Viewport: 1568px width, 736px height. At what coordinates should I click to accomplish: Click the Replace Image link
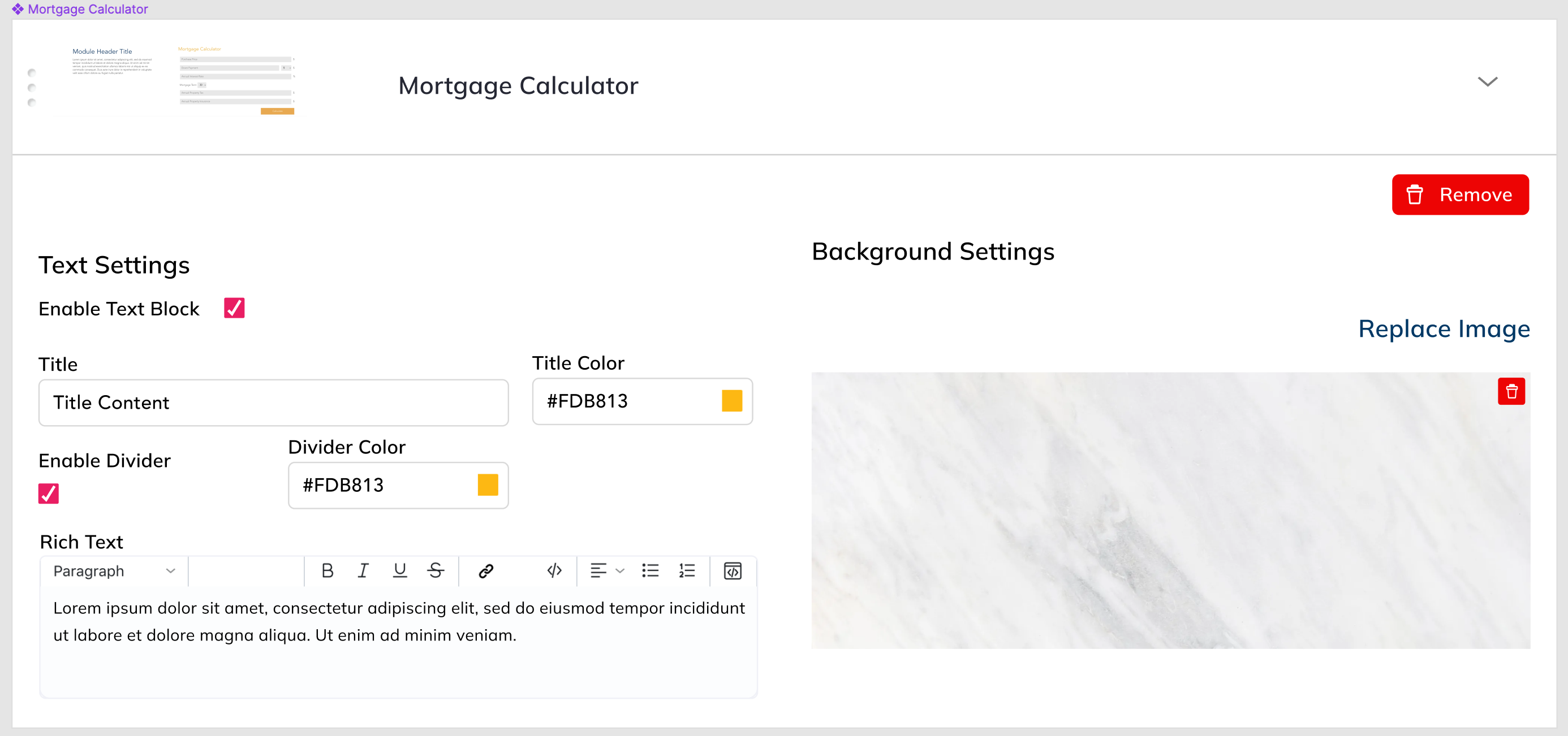coord(1443,329)
